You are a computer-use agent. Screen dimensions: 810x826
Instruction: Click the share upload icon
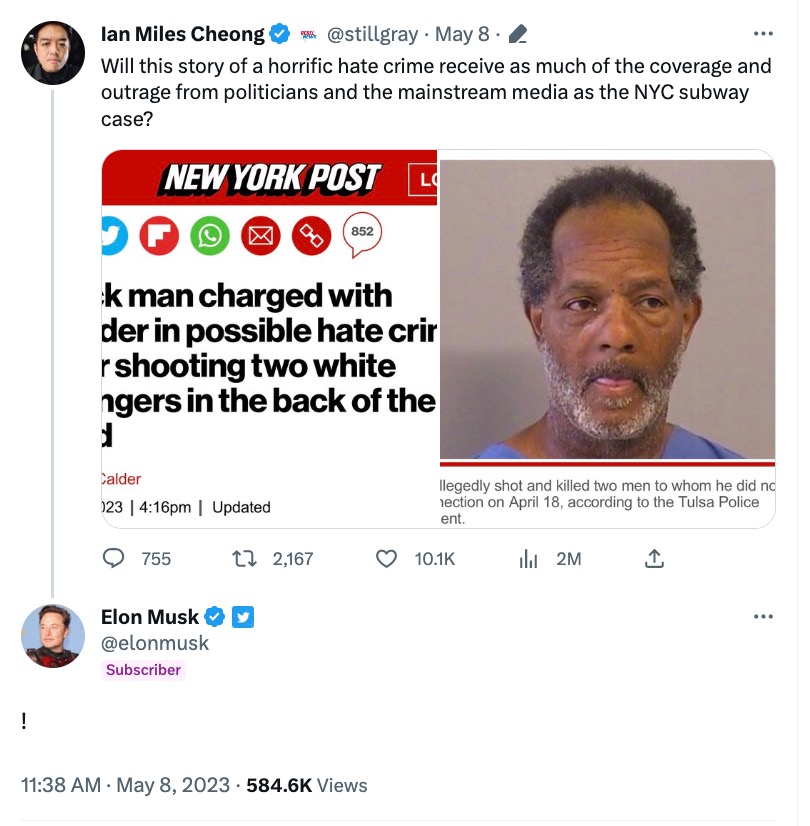click(654, 559)
